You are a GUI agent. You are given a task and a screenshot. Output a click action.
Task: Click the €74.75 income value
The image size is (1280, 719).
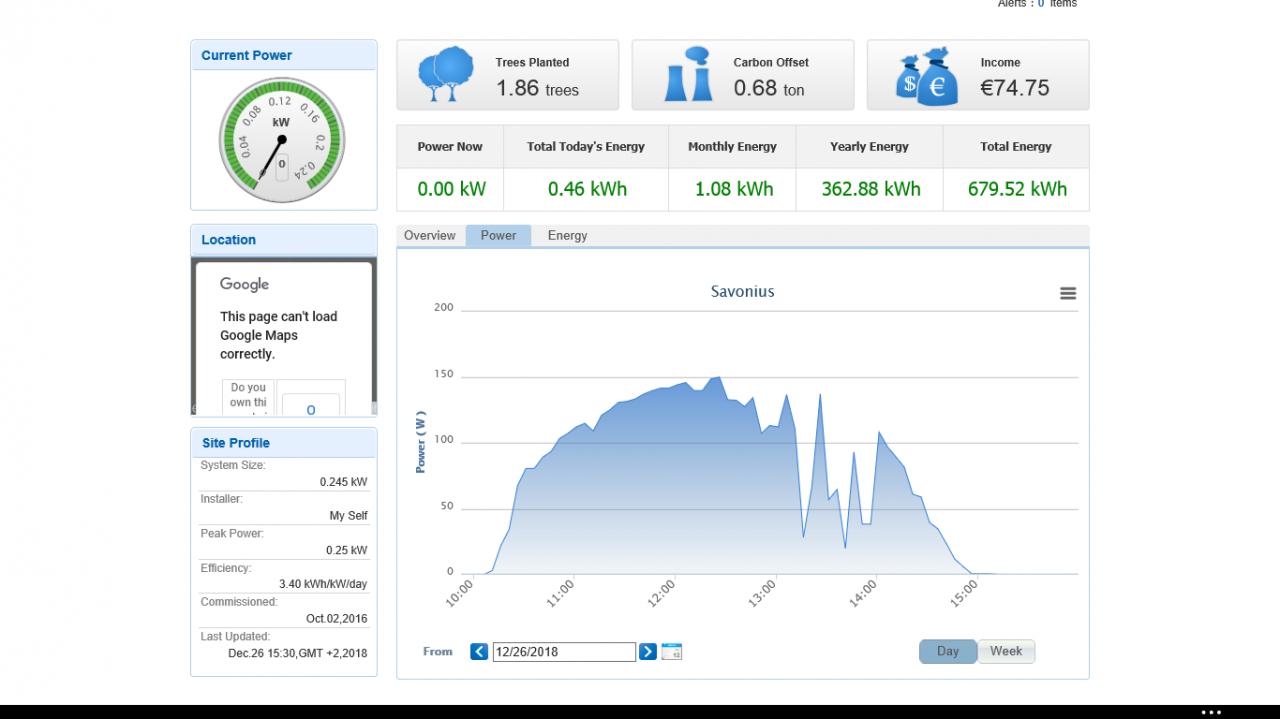click(1015, 89)
